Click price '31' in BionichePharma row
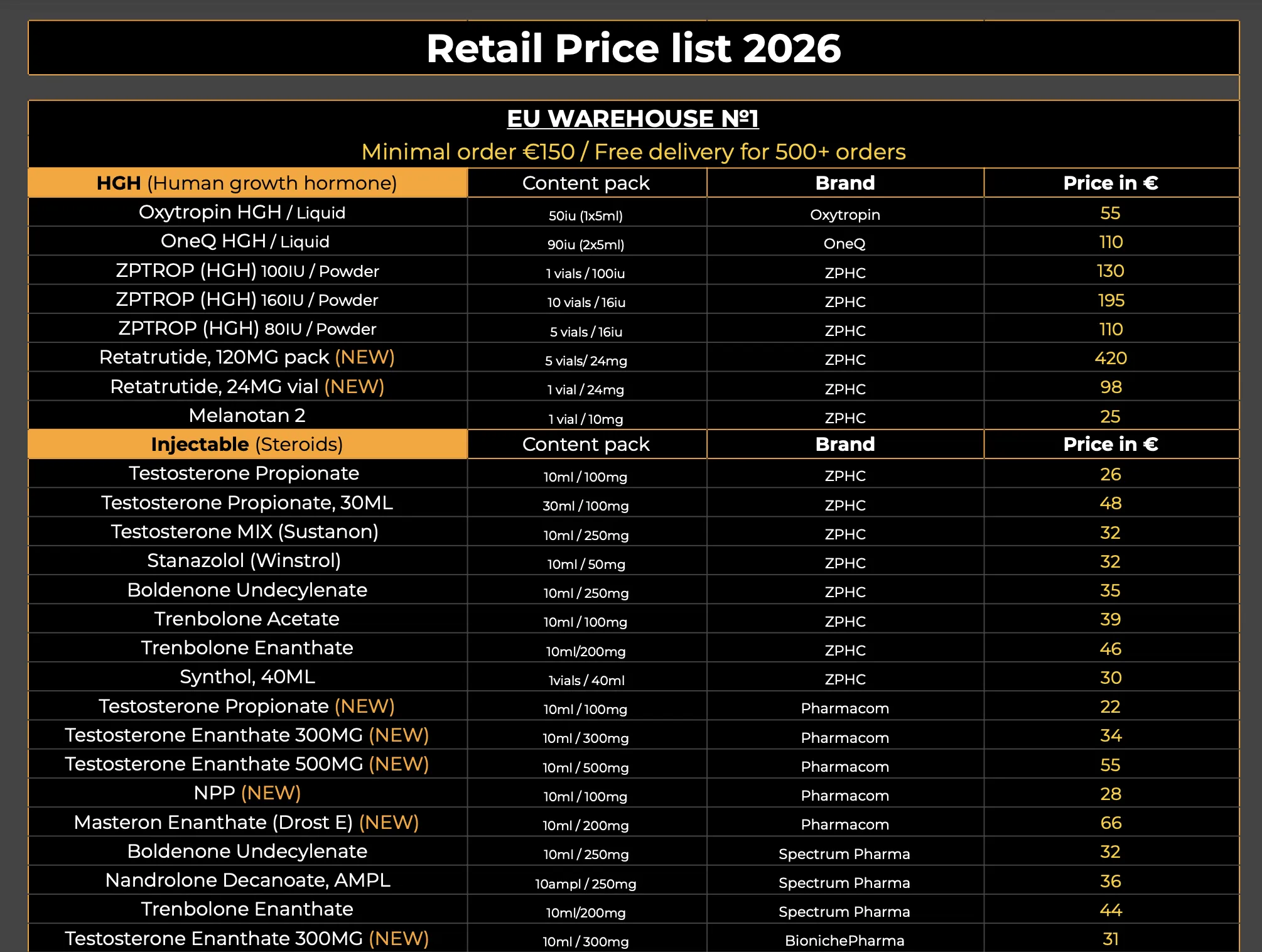Viewport: 1262px width, 952px height. point(1111,939)
